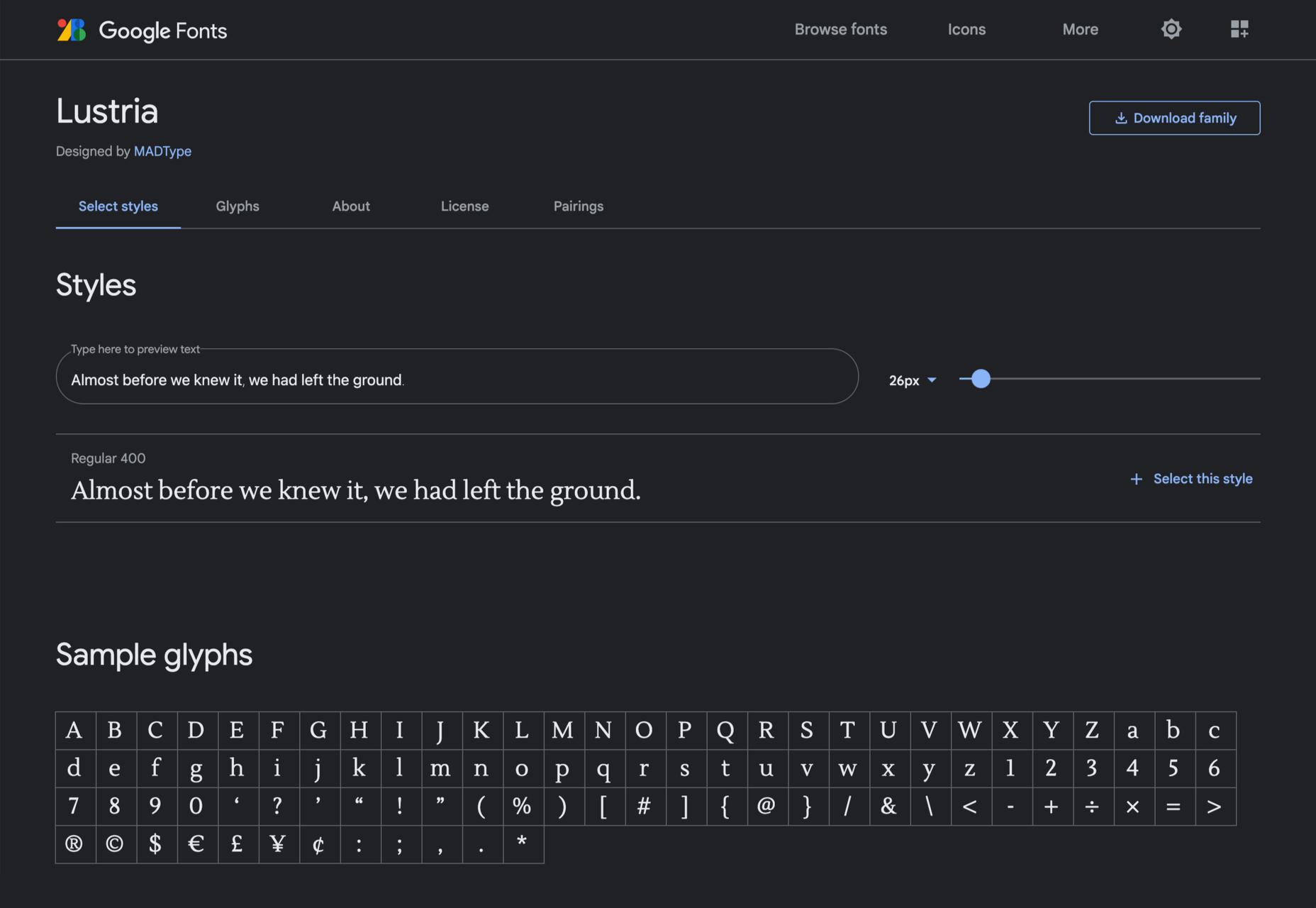Click the preview text input field
The height and width of the screenshot is (908, 1316).
[x=457, y=377]
